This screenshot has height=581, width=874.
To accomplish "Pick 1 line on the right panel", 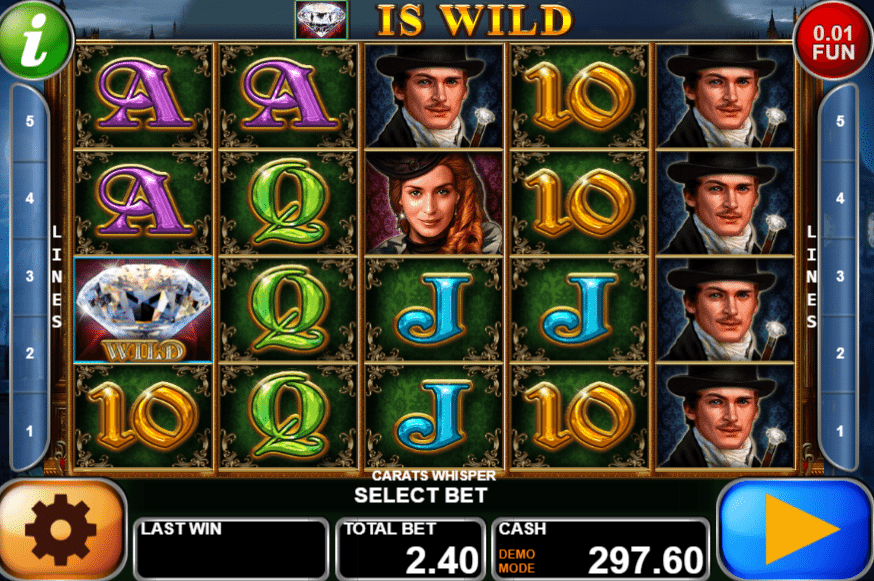I will click(839, 430).
